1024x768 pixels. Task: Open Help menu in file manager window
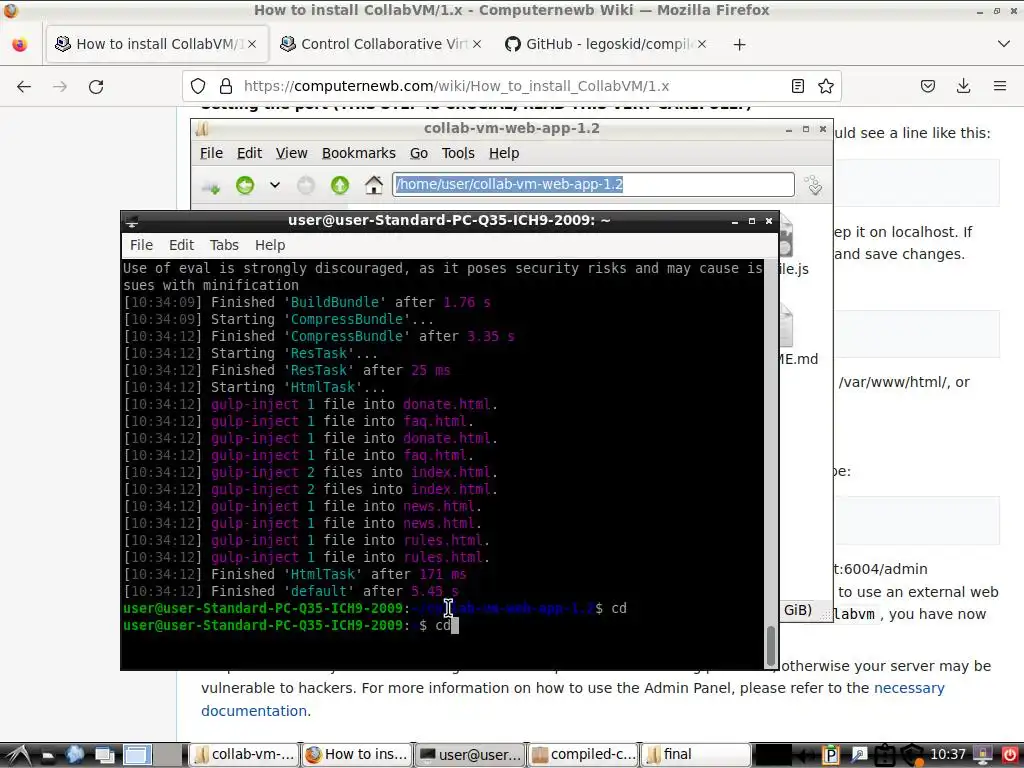(x=504, y=153)
